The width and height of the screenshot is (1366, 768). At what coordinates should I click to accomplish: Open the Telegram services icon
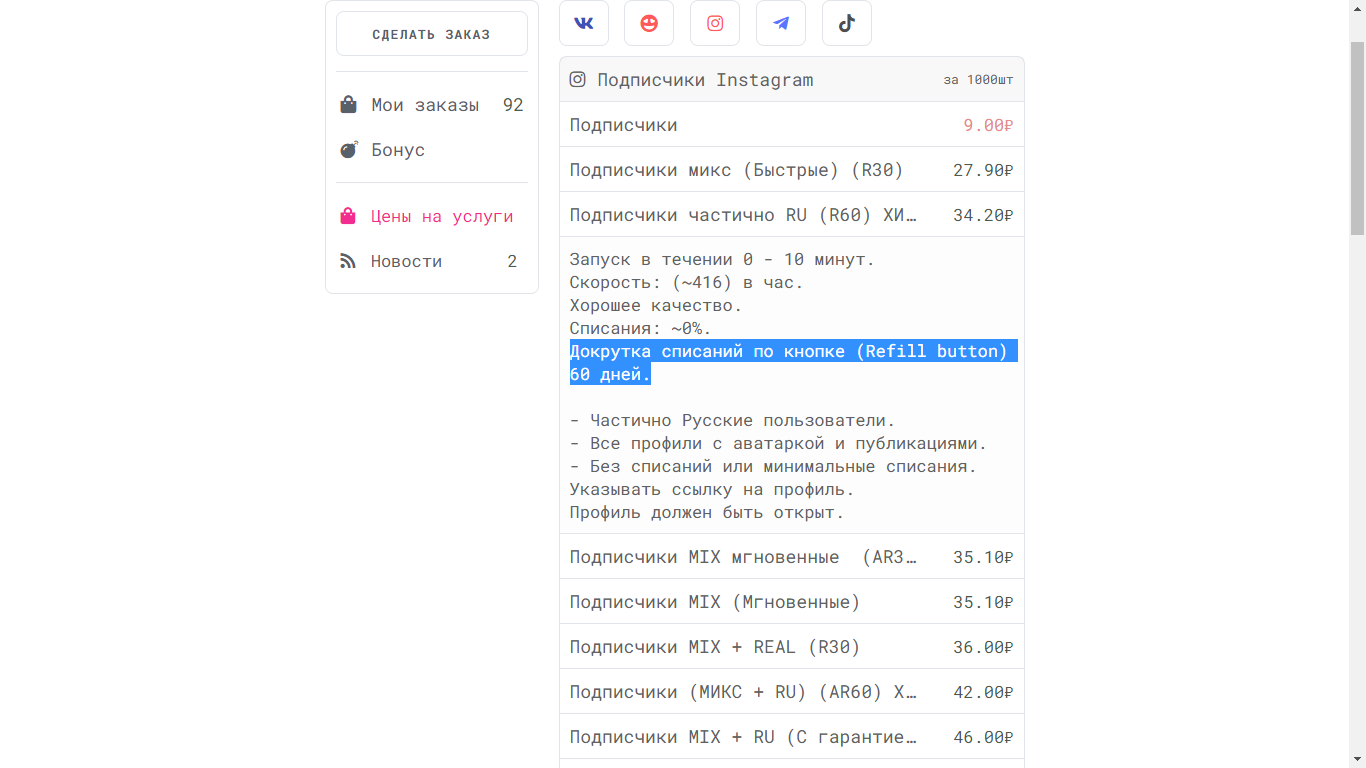click(781, 23)
